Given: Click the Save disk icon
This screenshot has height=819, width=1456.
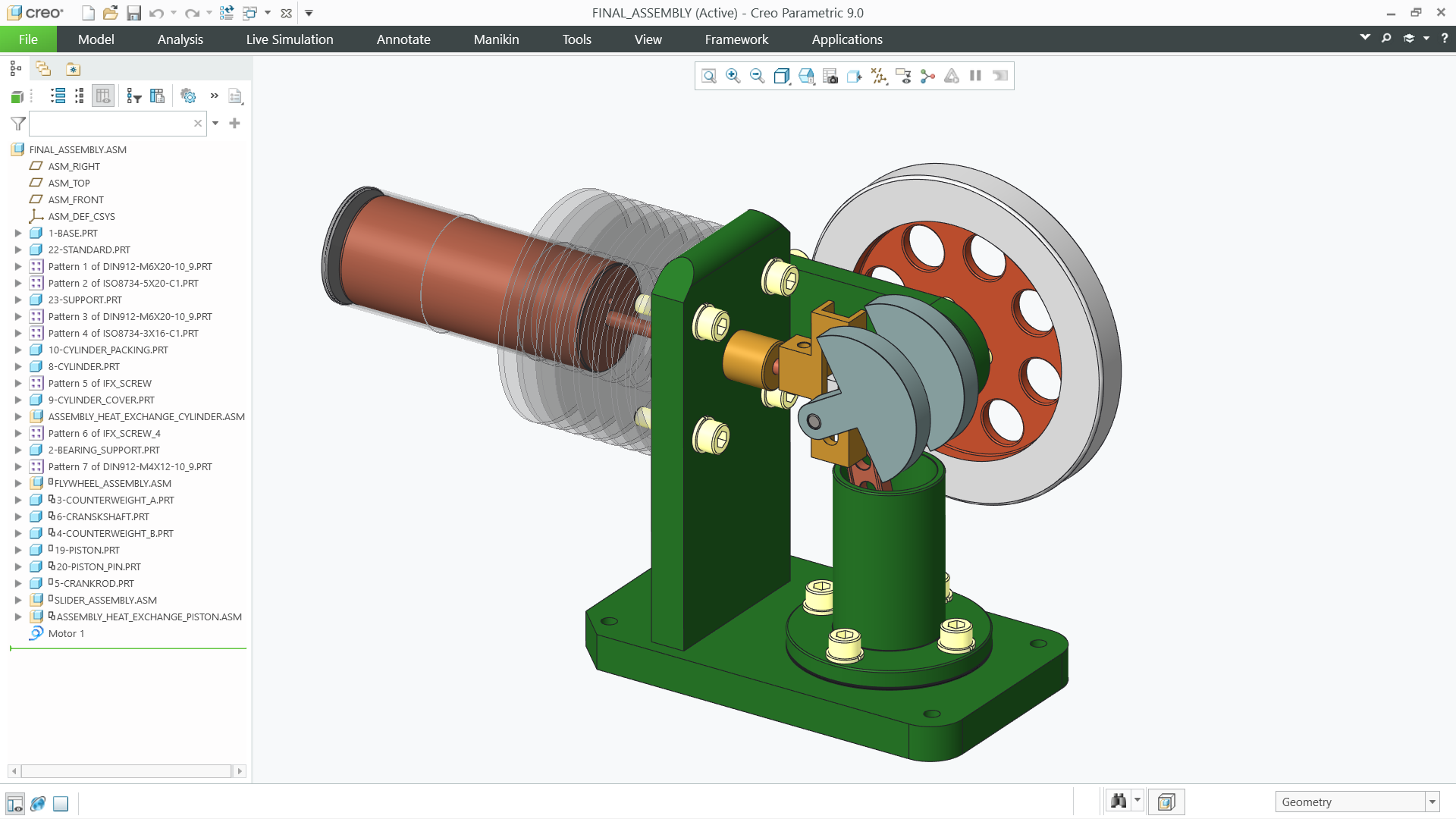Looking at the screenshot, I should click(x=133, y=13).
